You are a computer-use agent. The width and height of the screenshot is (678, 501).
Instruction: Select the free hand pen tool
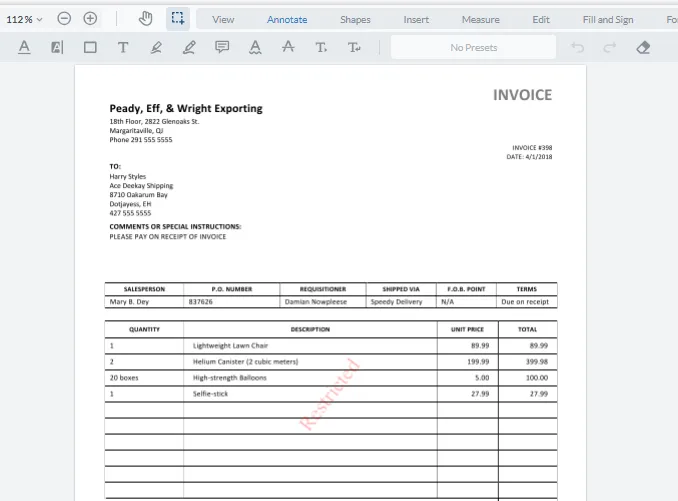189,47
